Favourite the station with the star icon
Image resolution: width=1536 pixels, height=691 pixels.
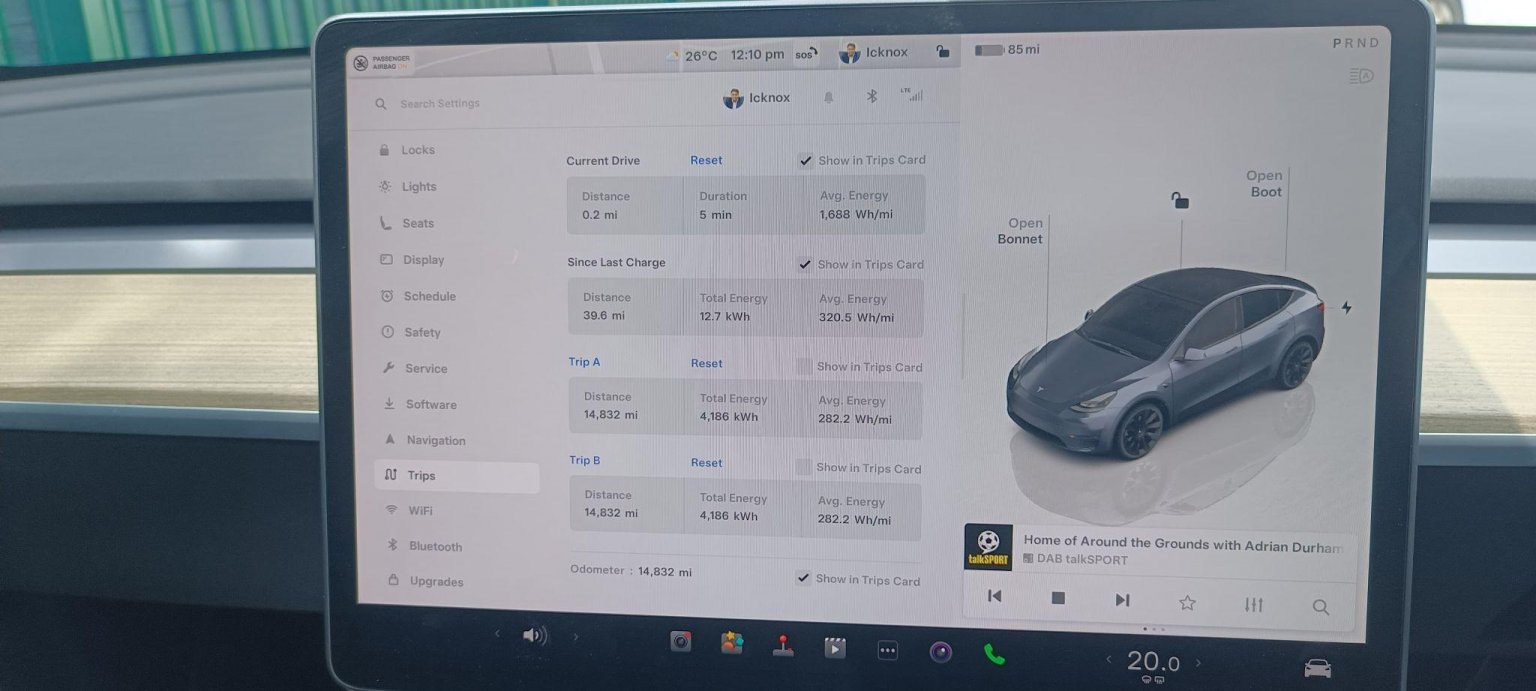coord(1187,602)
